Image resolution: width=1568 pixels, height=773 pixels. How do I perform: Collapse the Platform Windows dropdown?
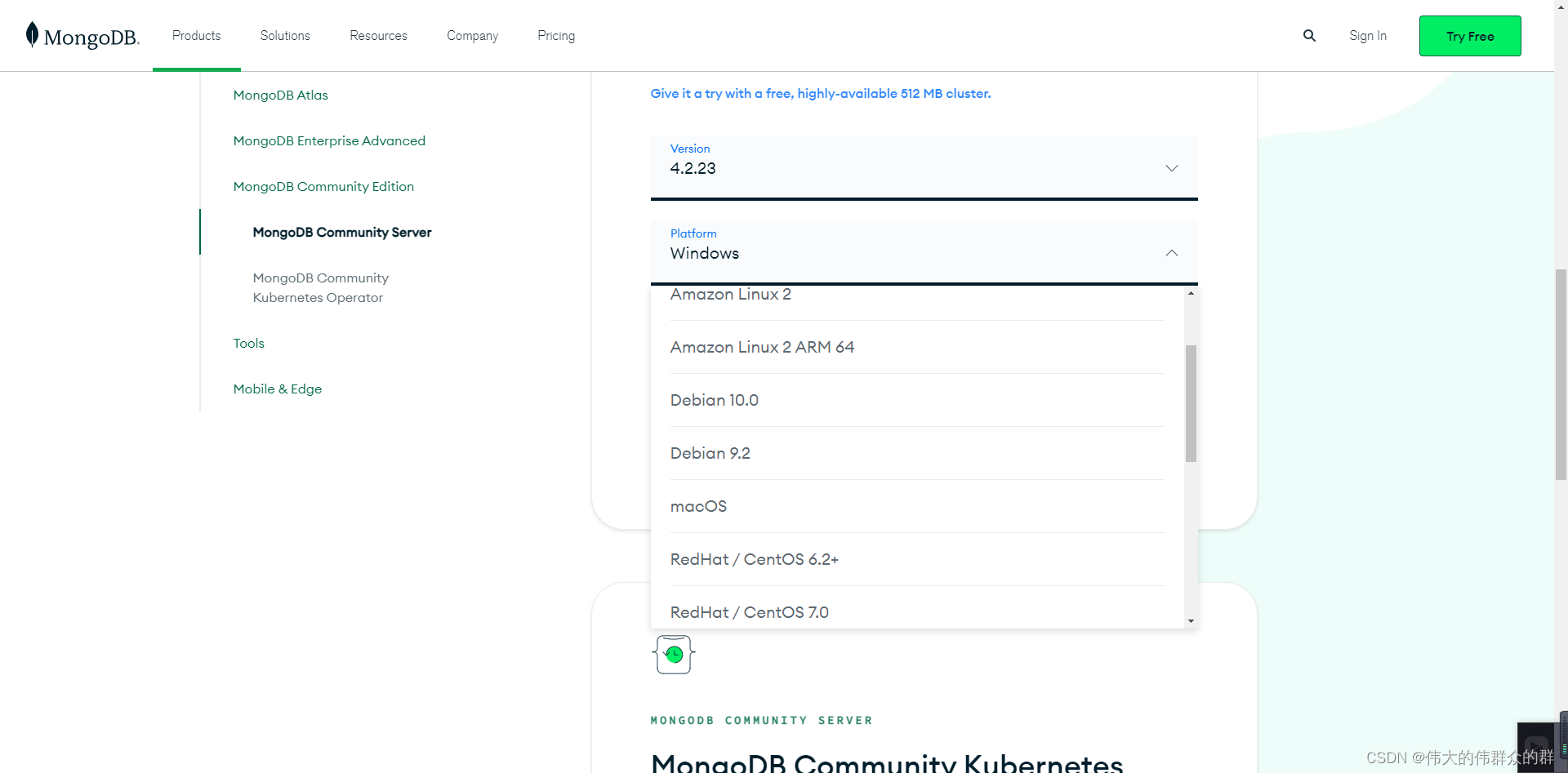point(924,252)
